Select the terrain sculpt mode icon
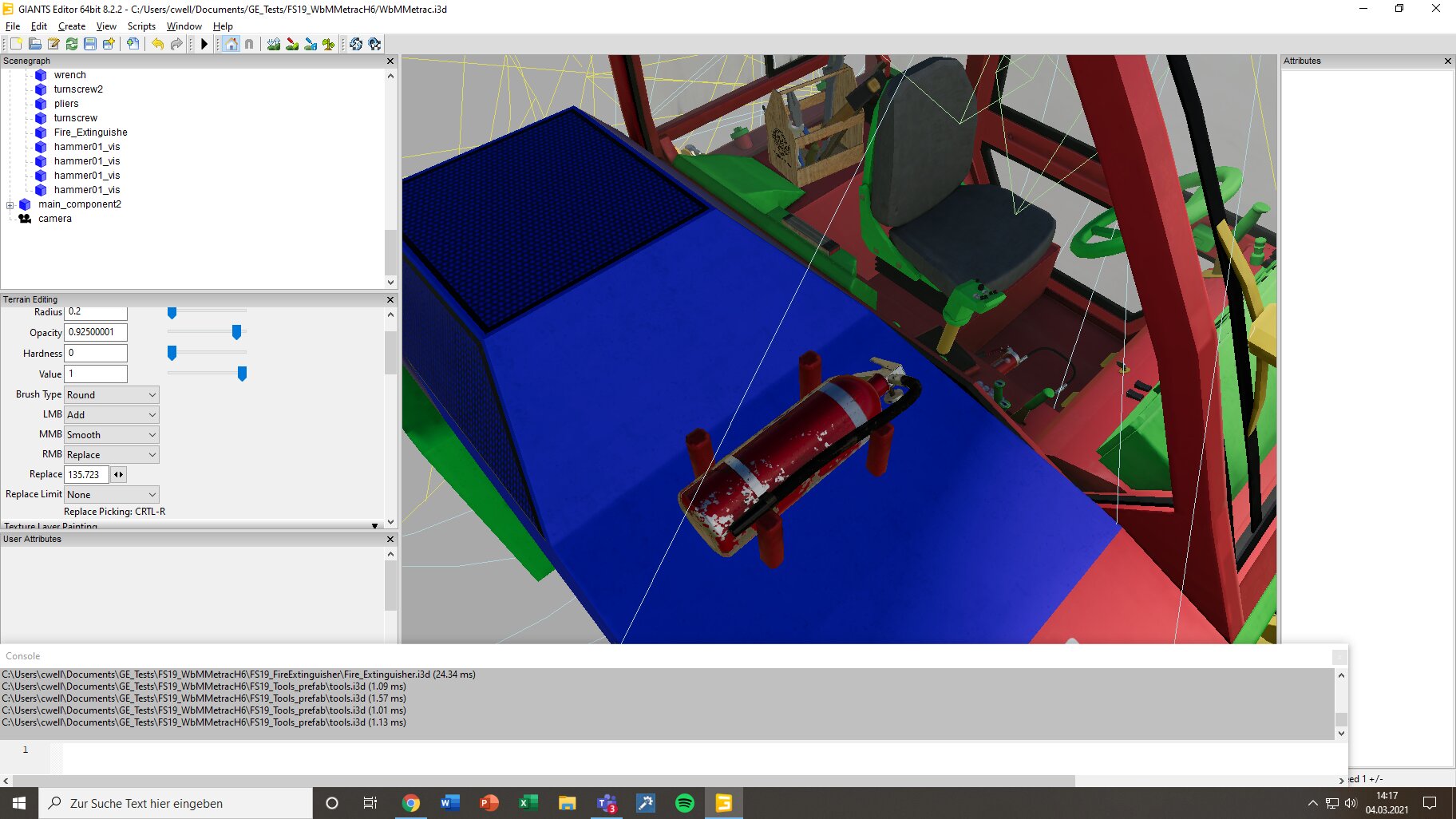Image resolution: width=1456 pixels, height=819 pixels. (x=274, y=44)
